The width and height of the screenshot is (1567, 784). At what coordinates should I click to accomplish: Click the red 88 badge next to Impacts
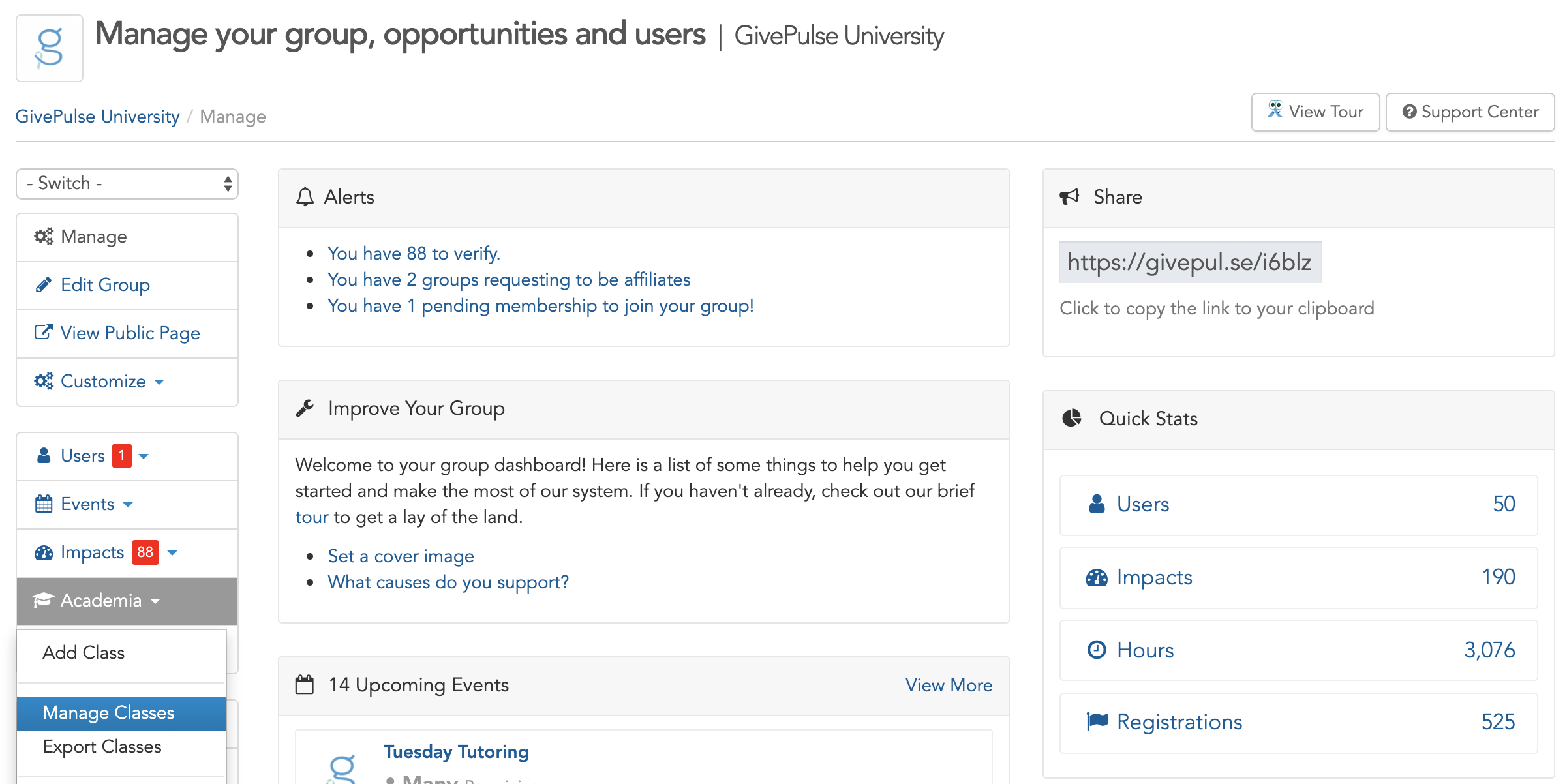[145, 552]
